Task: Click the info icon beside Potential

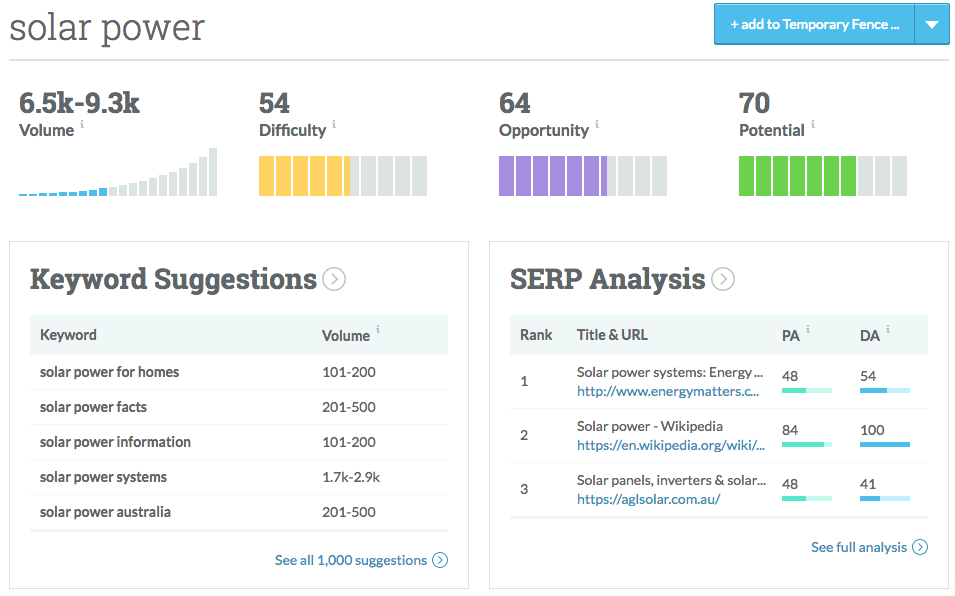Action: tap(813, 125)
